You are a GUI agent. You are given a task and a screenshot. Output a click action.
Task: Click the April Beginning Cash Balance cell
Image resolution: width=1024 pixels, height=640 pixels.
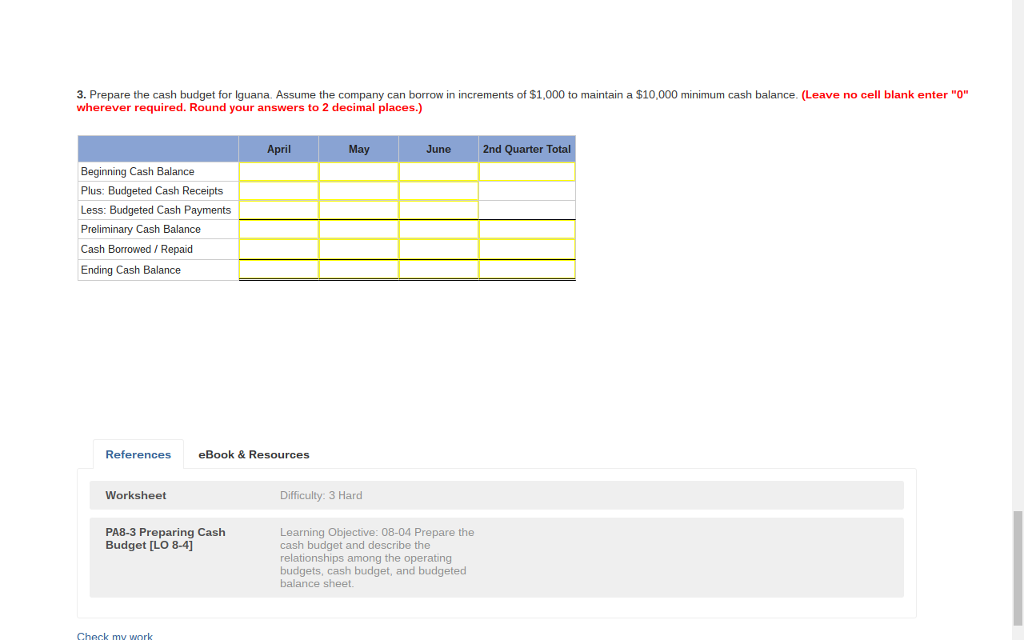[278, 170]
